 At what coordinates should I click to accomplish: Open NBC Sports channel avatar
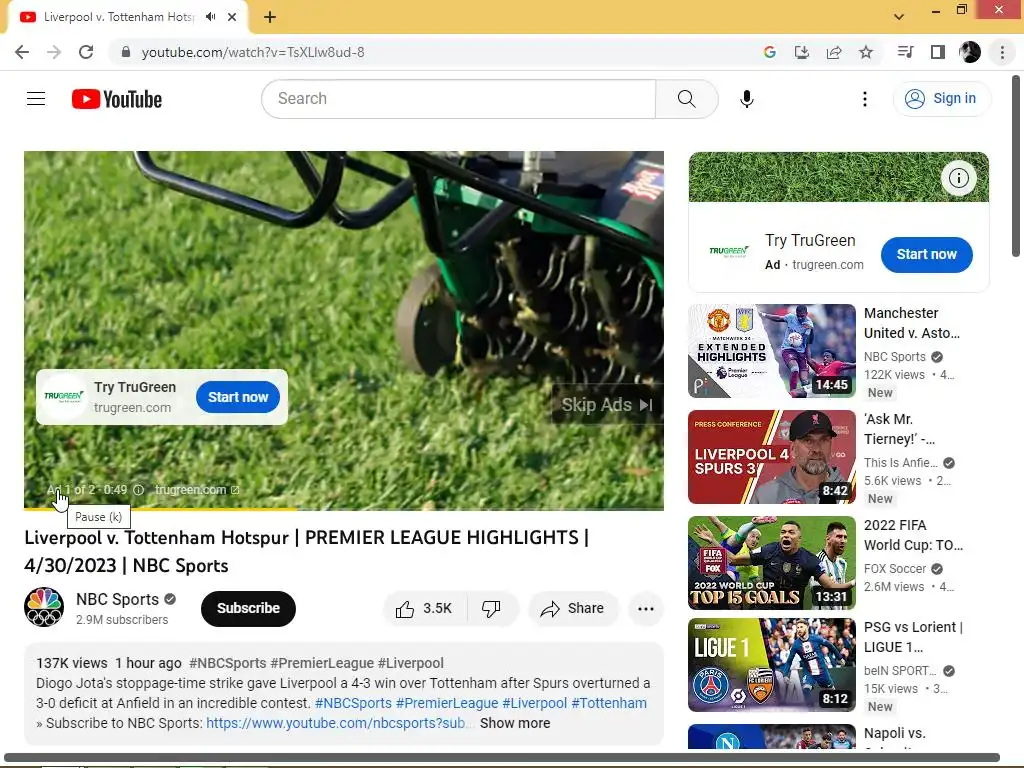pos(44,607)
